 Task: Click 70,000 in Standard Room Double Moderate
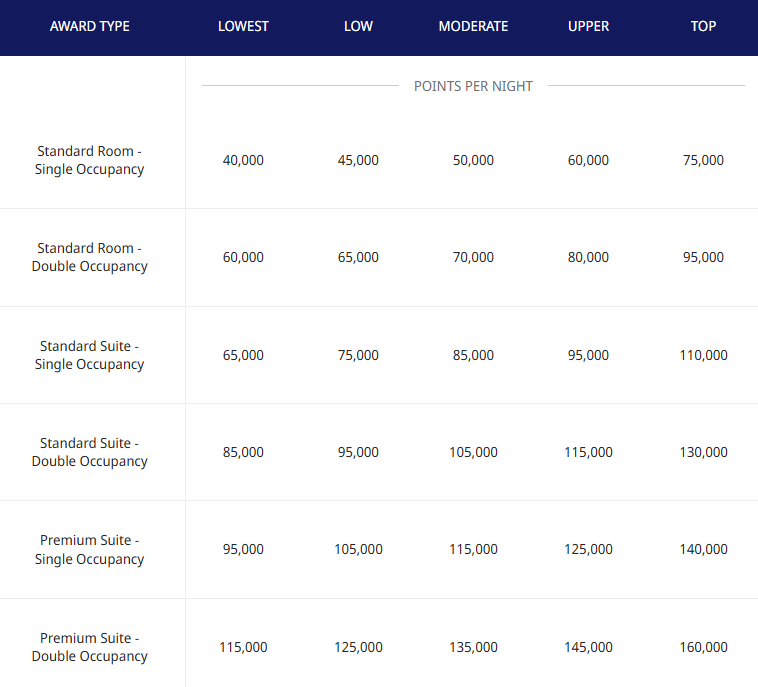[x=473, y=257]
